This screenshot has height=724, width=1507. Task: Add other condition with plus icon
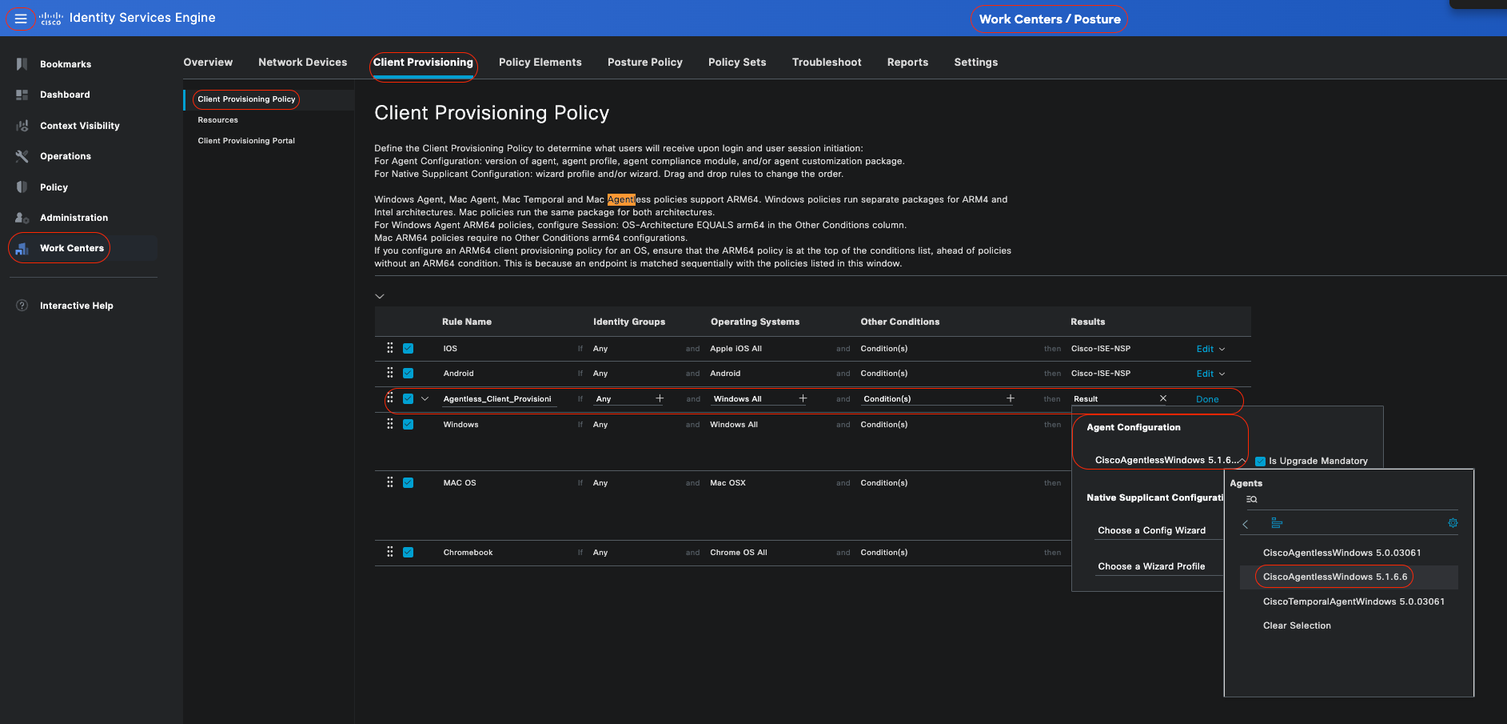pyautogui.click(x=1010, y=398)
